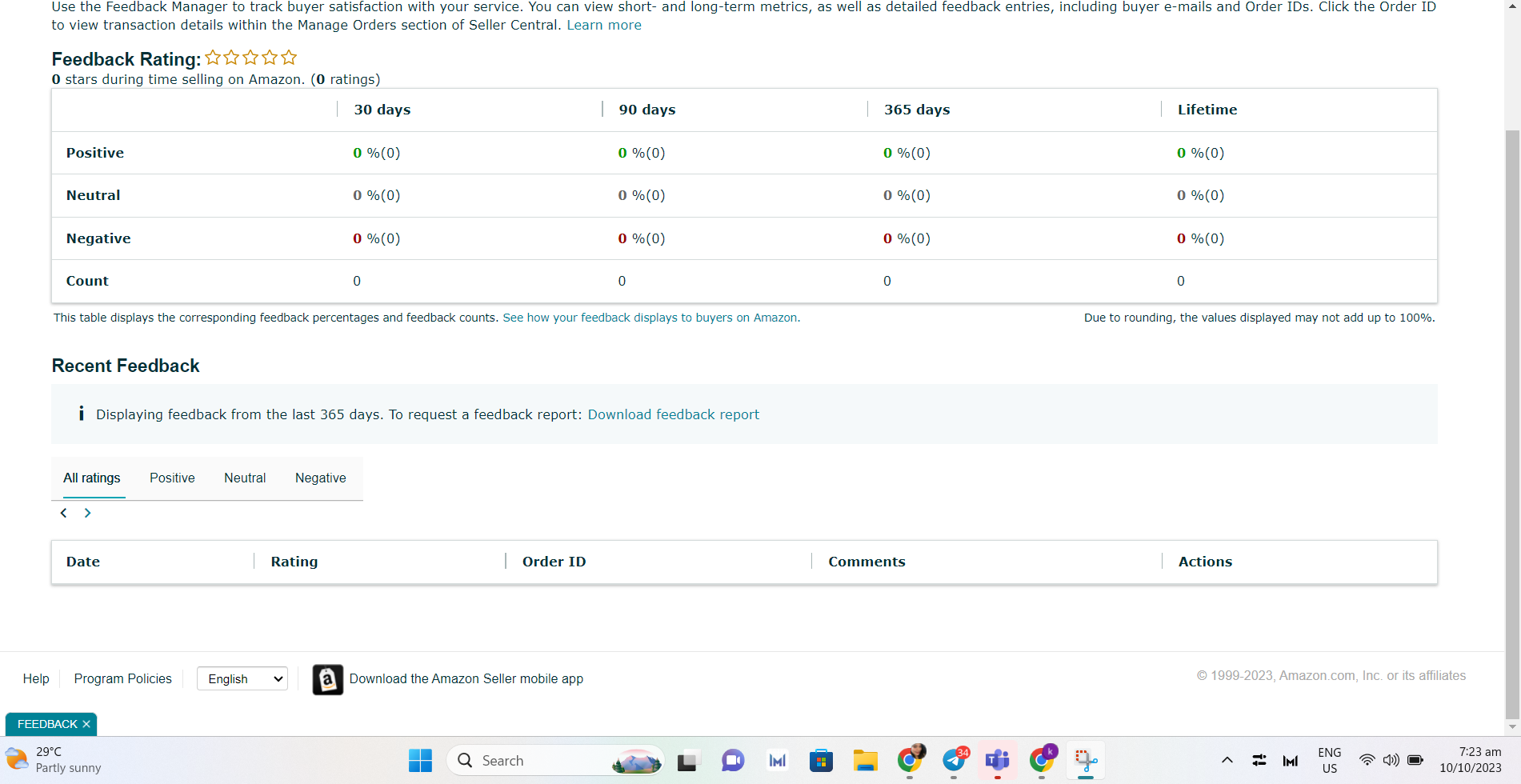Go to previous feedback page

[x=64, y=513]
